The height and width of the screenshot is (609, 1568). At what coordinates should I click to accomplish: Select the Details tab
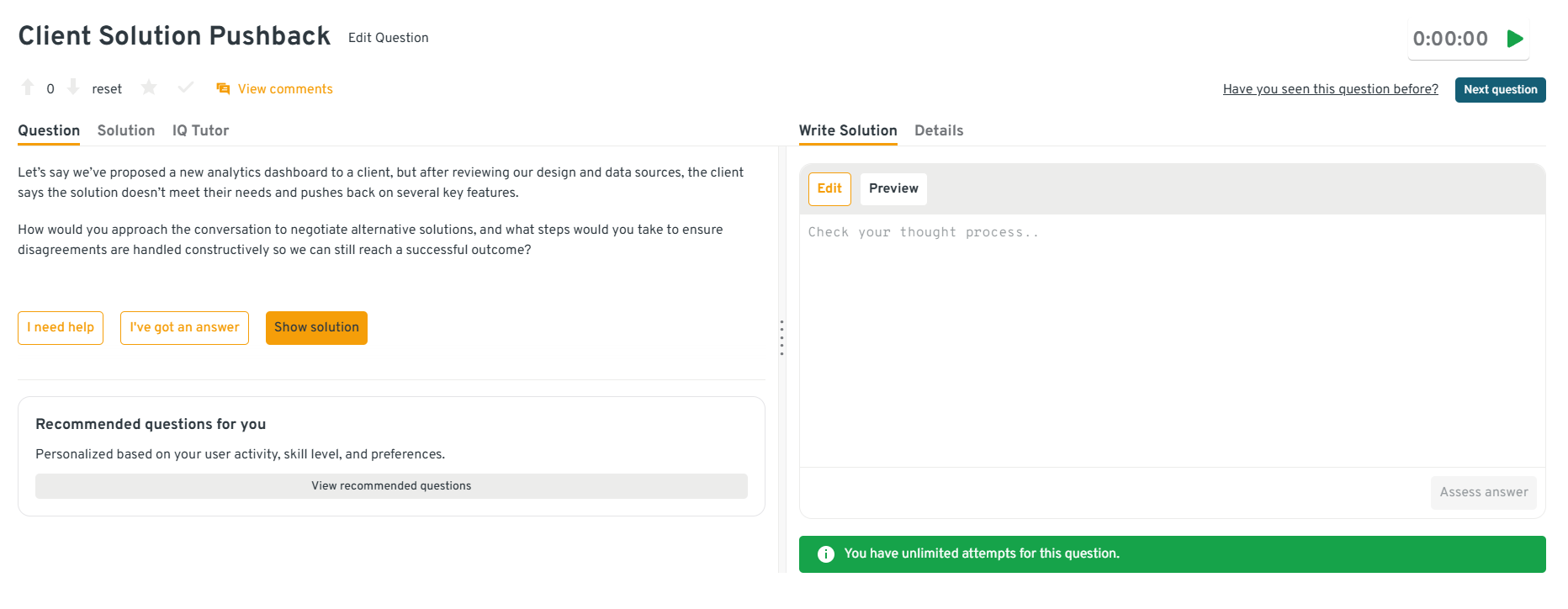[939, 131]
